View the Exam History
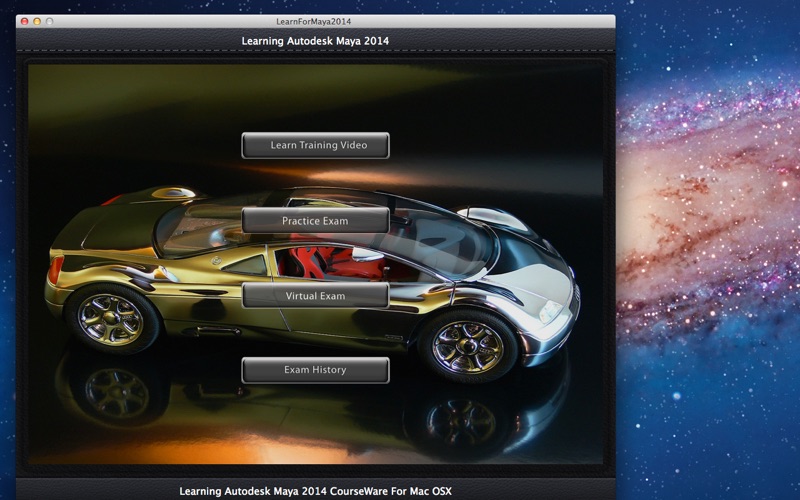Screen dimensions: 800x500 [315, 370]
